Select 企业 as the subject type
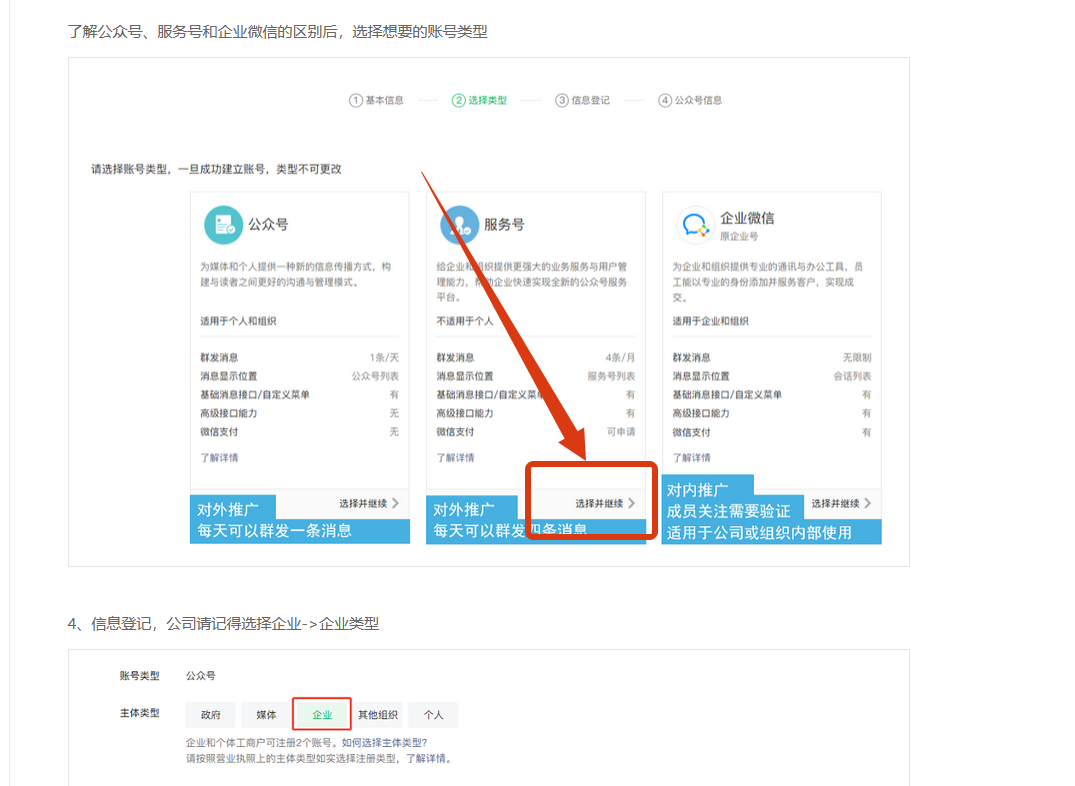1075x786 pixels. [322, 715]
